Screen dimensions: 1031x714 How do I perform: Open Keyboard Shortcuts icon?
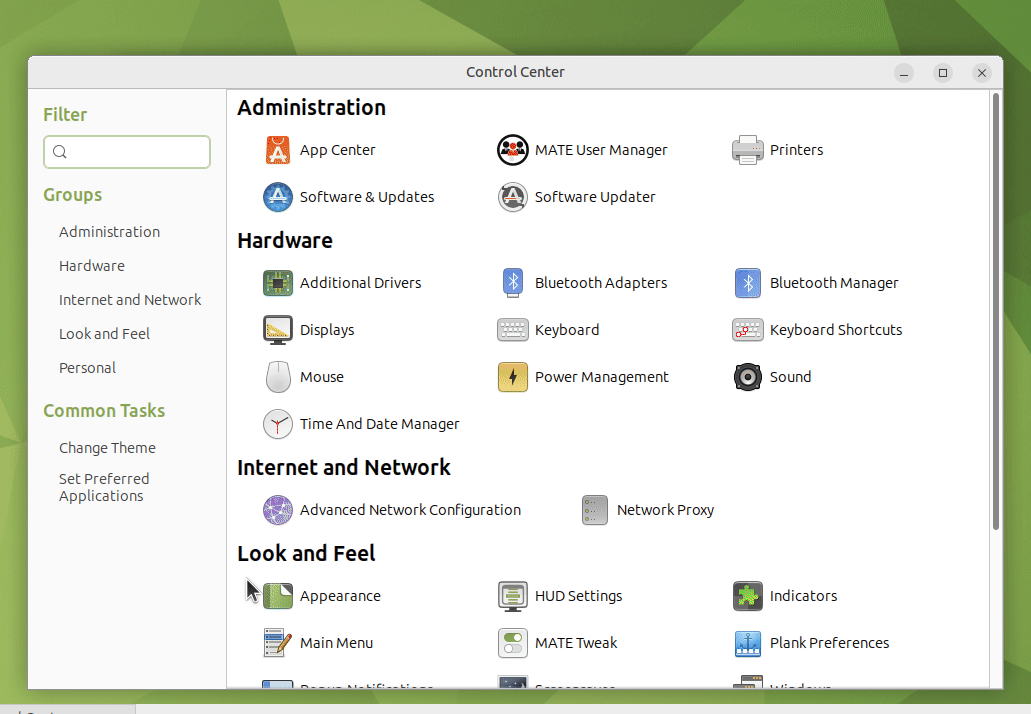click(x=748, y=330)
